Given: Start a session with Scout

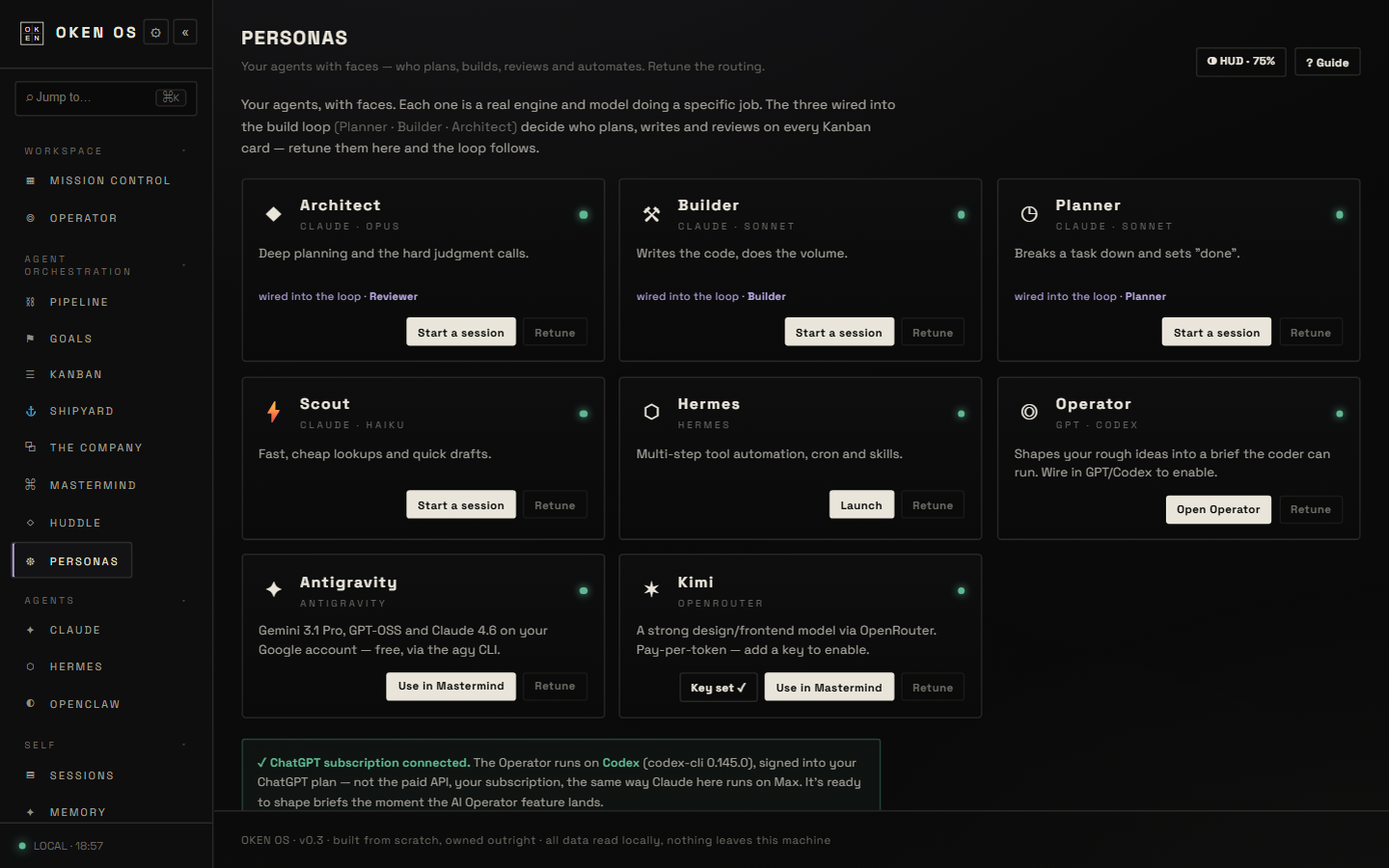Looking at the screenshot, I should coord(461,504).
